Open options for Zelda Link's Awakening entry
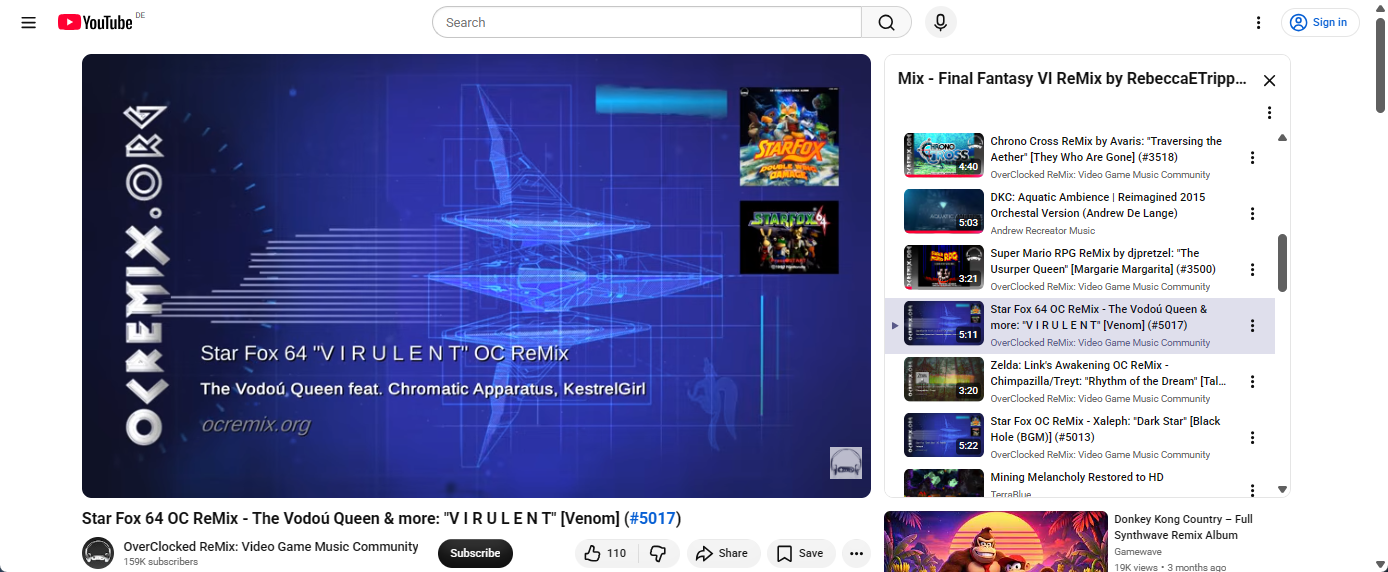Image resolution: width=1388 pixels, height=572 pixels. click(1252, 381)
